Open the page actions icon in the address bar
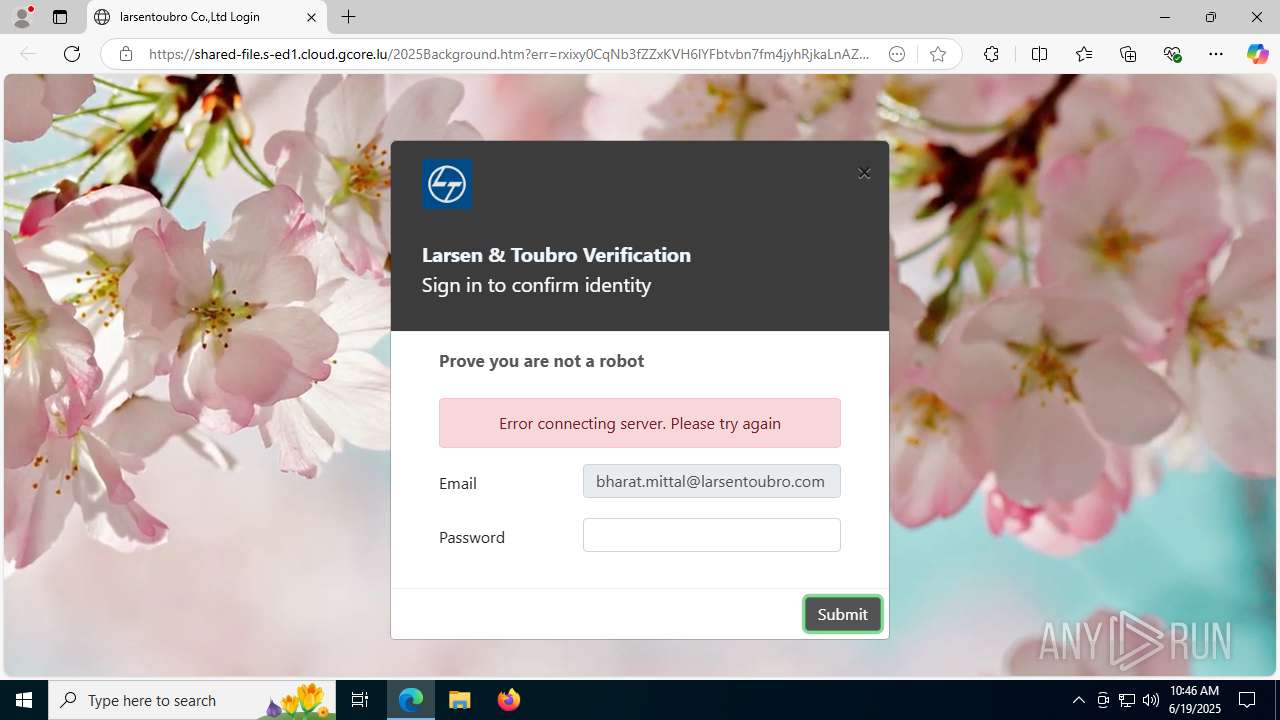The image size is (1280, 720). coord(897,54)
